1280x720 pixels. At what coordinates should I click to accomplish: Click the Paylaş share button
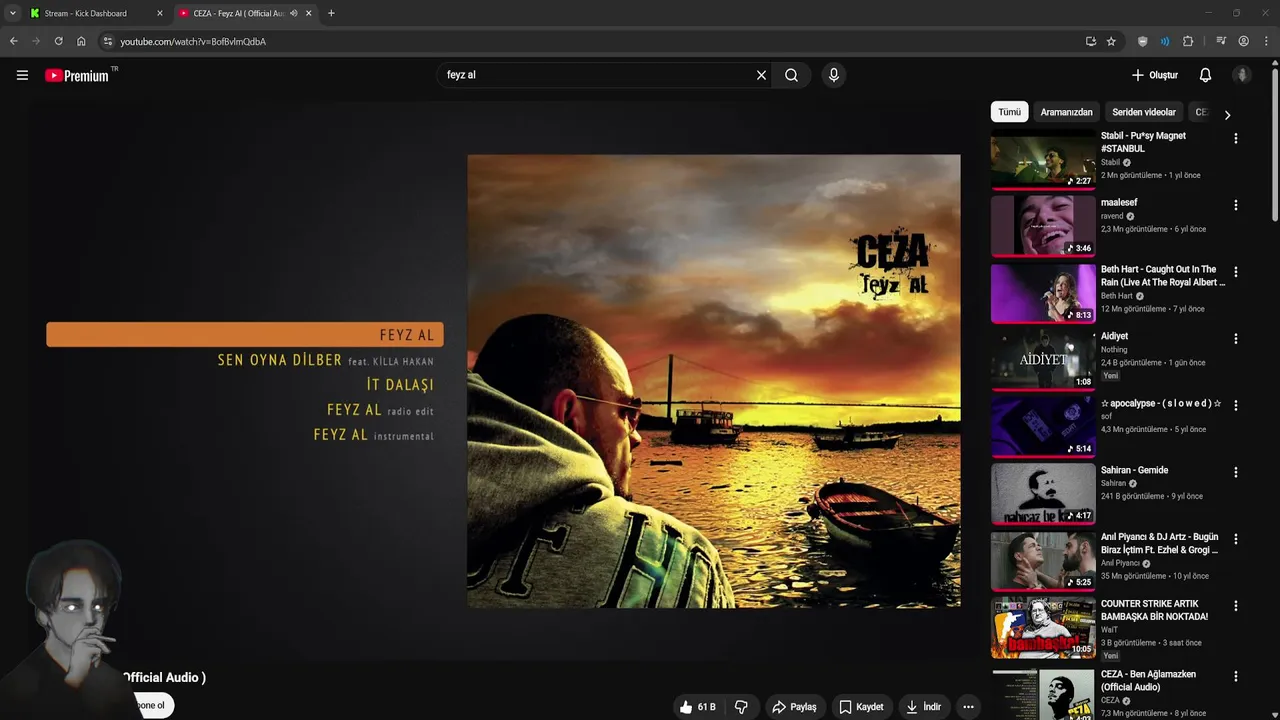795,707
